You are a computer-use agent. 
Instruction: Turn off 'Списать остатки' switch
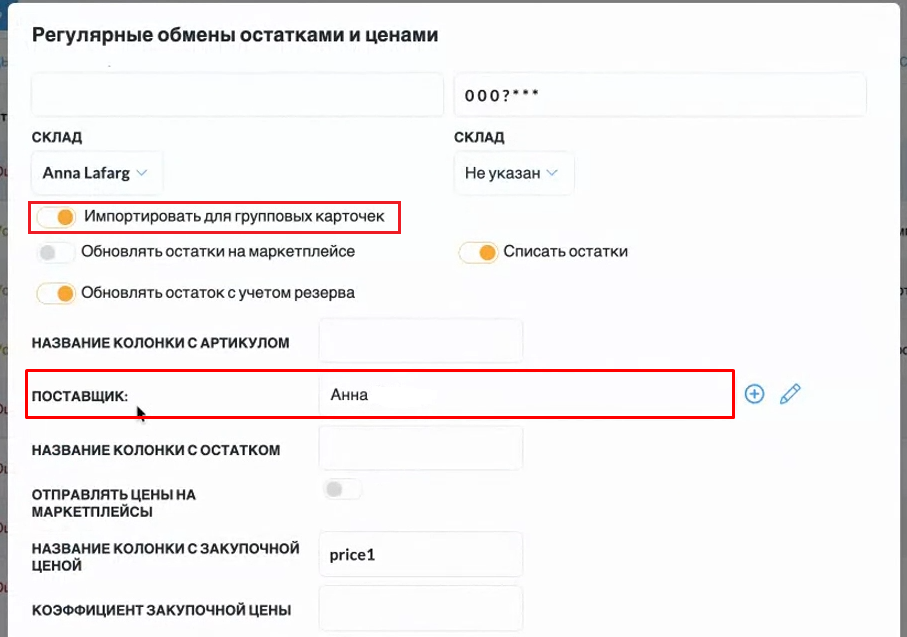[478, 252]
